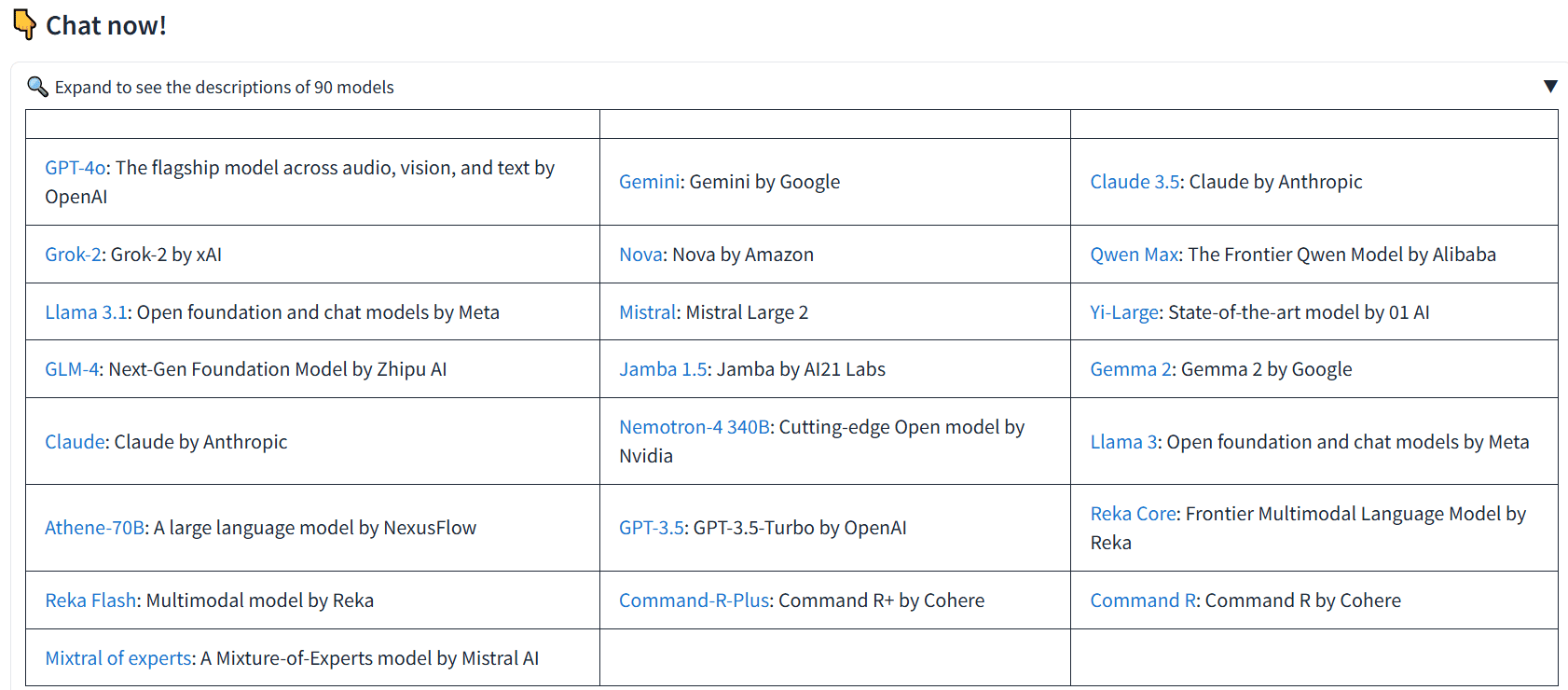Open the Qwen Max link
Screen dimensions: 1568x690
1135,255
